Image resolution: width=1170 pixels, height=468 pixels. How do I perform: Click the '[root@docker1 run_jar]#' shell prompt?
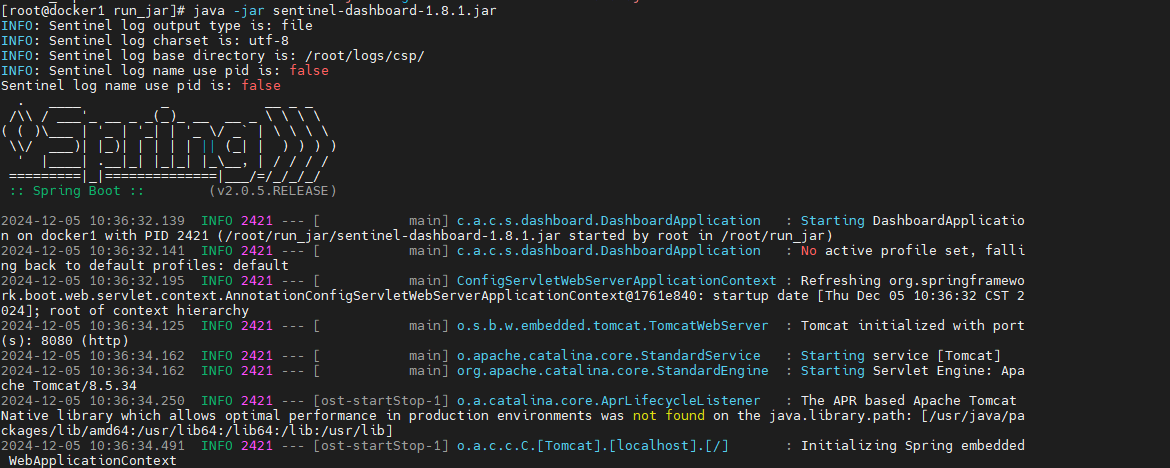pyautogui.click(x=93, y=10)
